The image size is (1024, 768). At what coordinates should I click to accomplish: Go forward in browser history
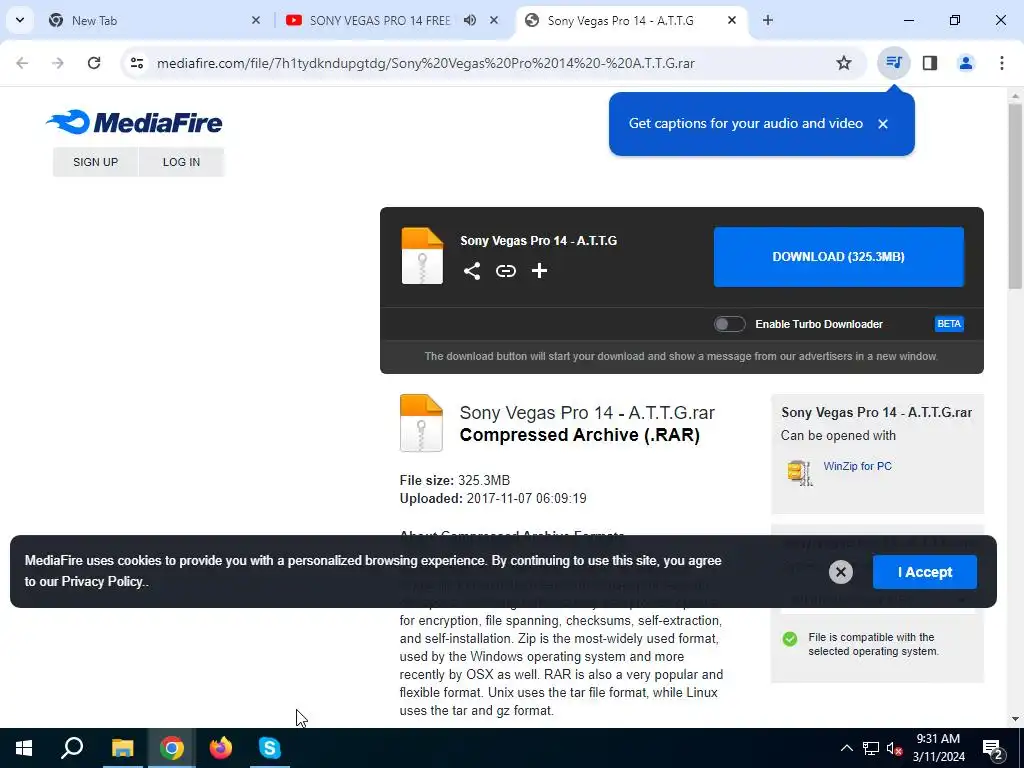[x=58, y=63]
